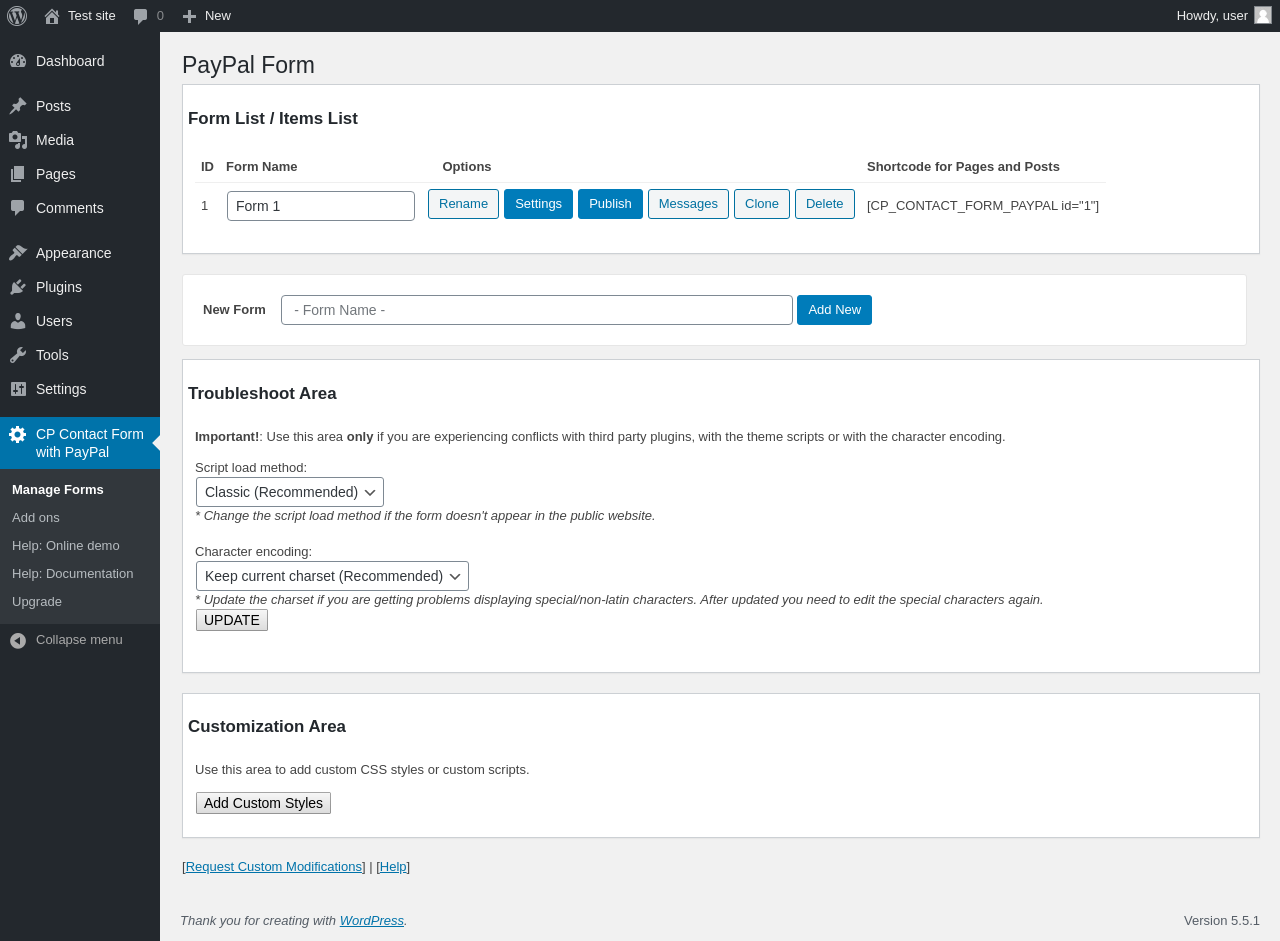Click the Shortcode for Pages and Posts header
Viewport: 1280px width, 941px height.
tap(963, 167)
